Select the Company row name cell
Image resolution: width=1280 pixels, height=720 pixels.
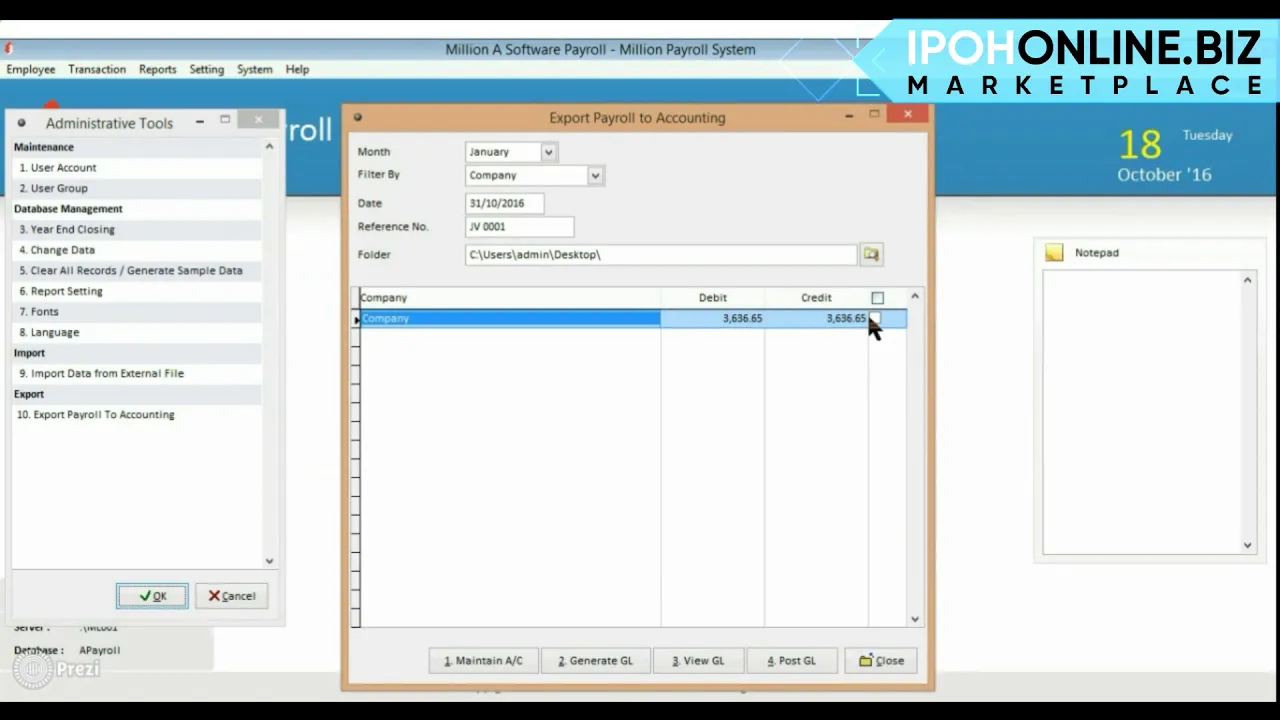point(510,318)
